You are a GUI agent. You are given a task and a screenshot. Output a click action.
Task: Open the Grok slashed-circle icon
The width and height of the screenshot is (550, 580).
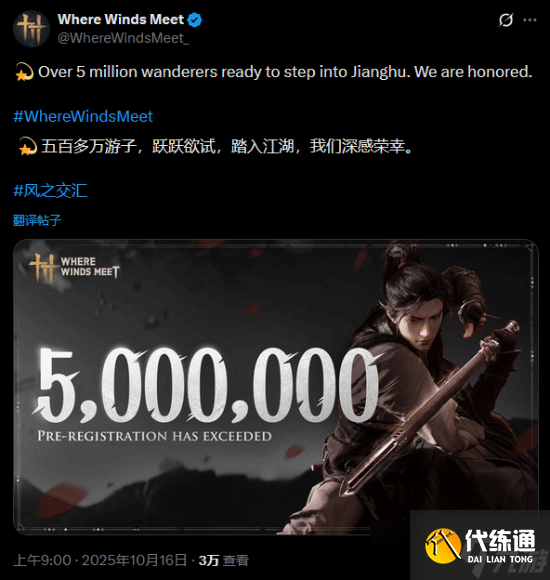[x=506, y=20]
